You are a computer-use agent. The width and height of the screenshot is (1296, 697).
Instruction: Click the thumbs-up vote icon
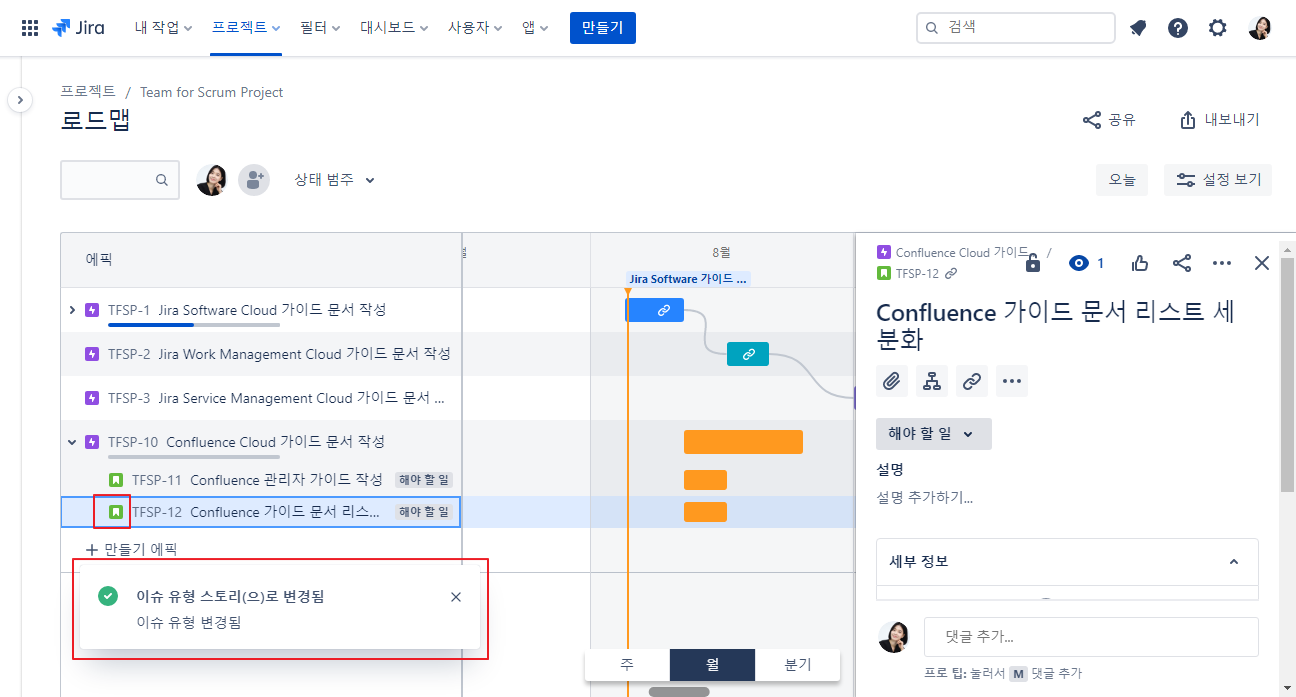[x=1140, y=263]
